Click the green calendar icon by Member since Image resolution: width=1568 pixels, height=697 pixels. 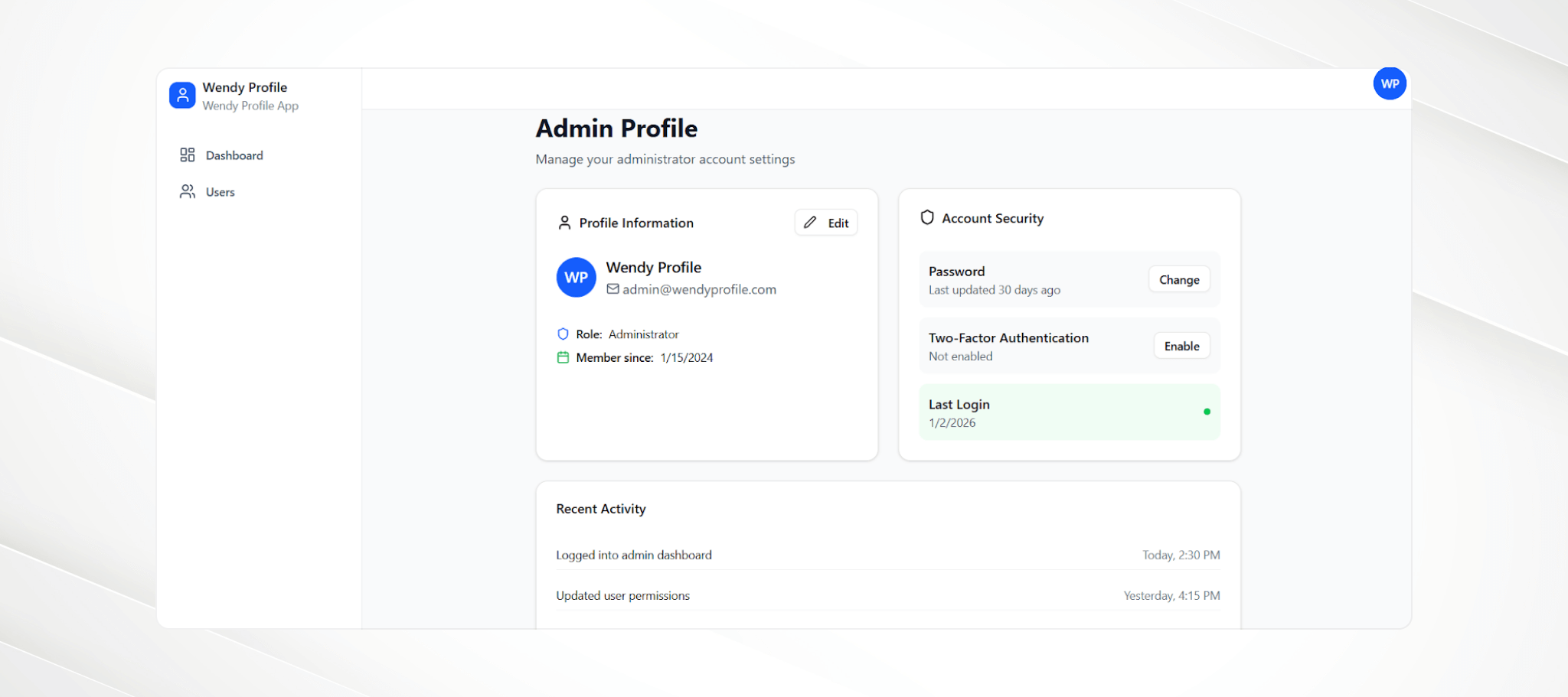tap(563, 357)
